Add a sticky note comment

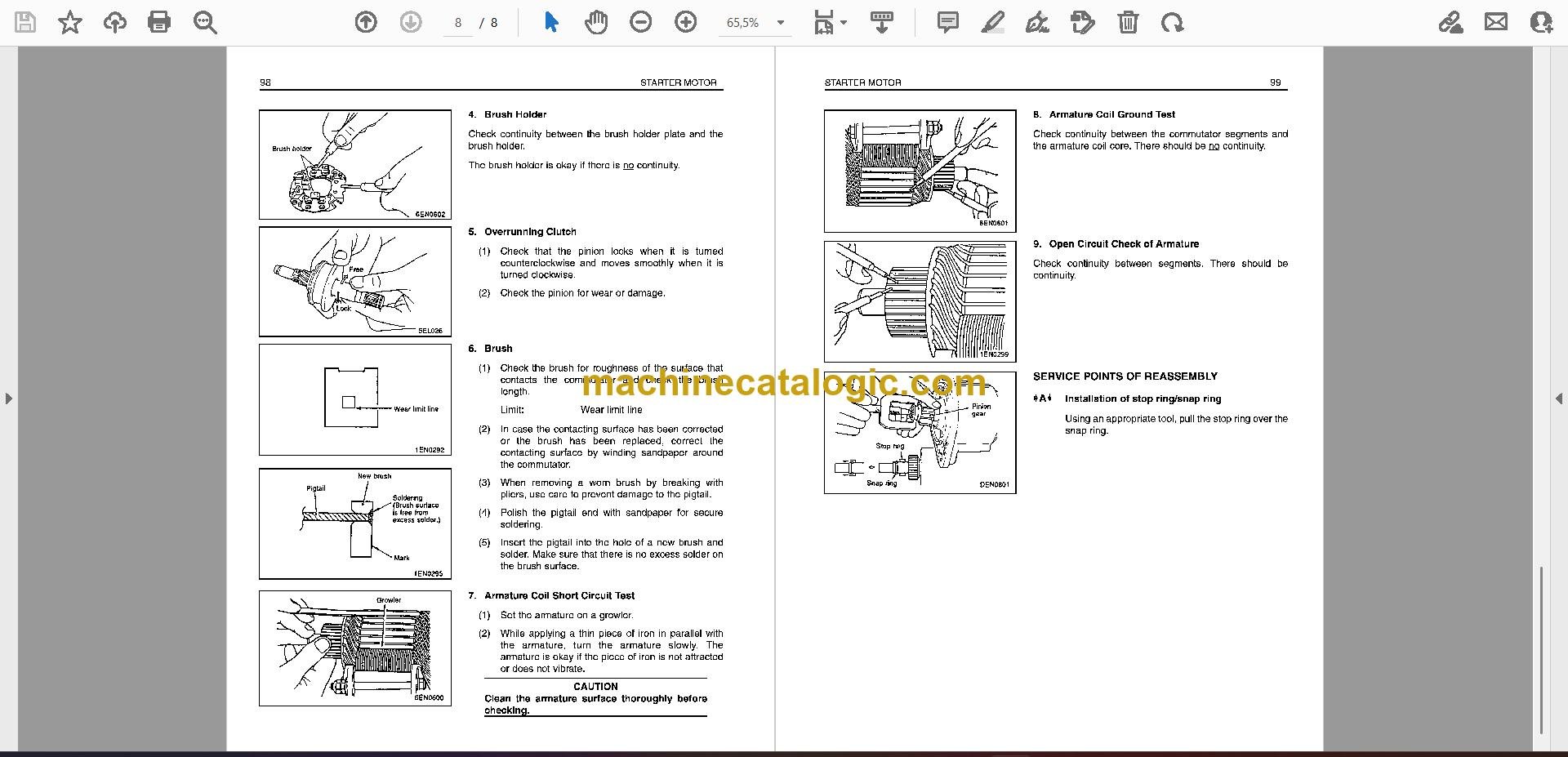(947, 23)
